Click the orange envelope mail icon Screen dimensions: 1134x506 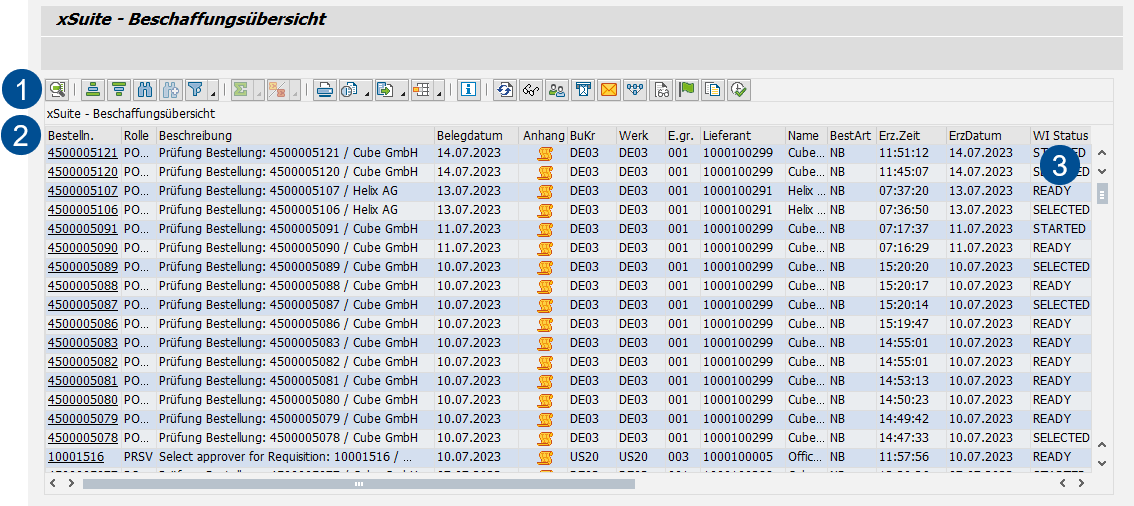click(610, 90)
